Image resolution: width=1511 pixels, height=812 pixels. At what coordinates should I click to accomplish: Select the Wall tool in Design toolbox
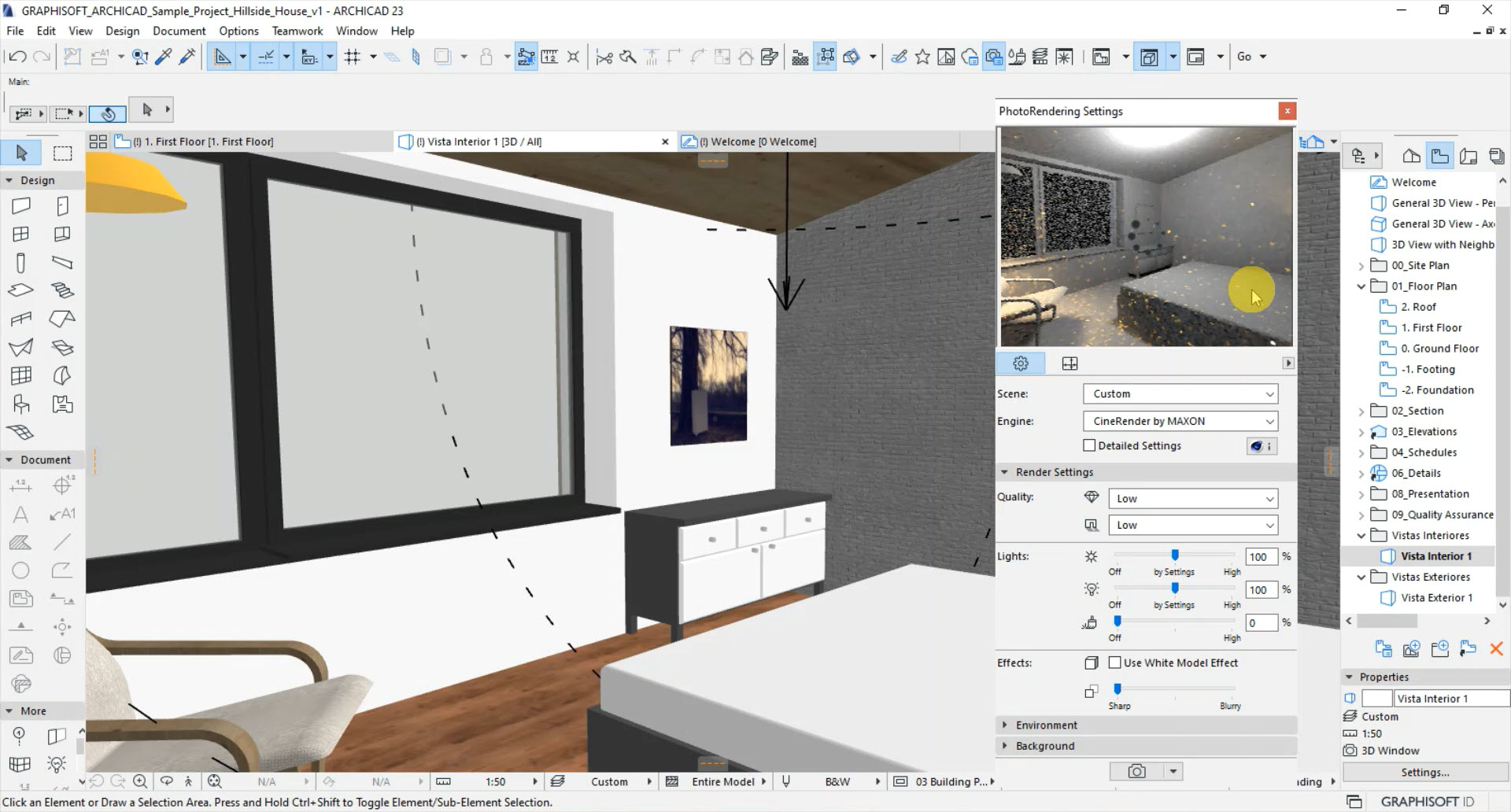click(21, 206)
